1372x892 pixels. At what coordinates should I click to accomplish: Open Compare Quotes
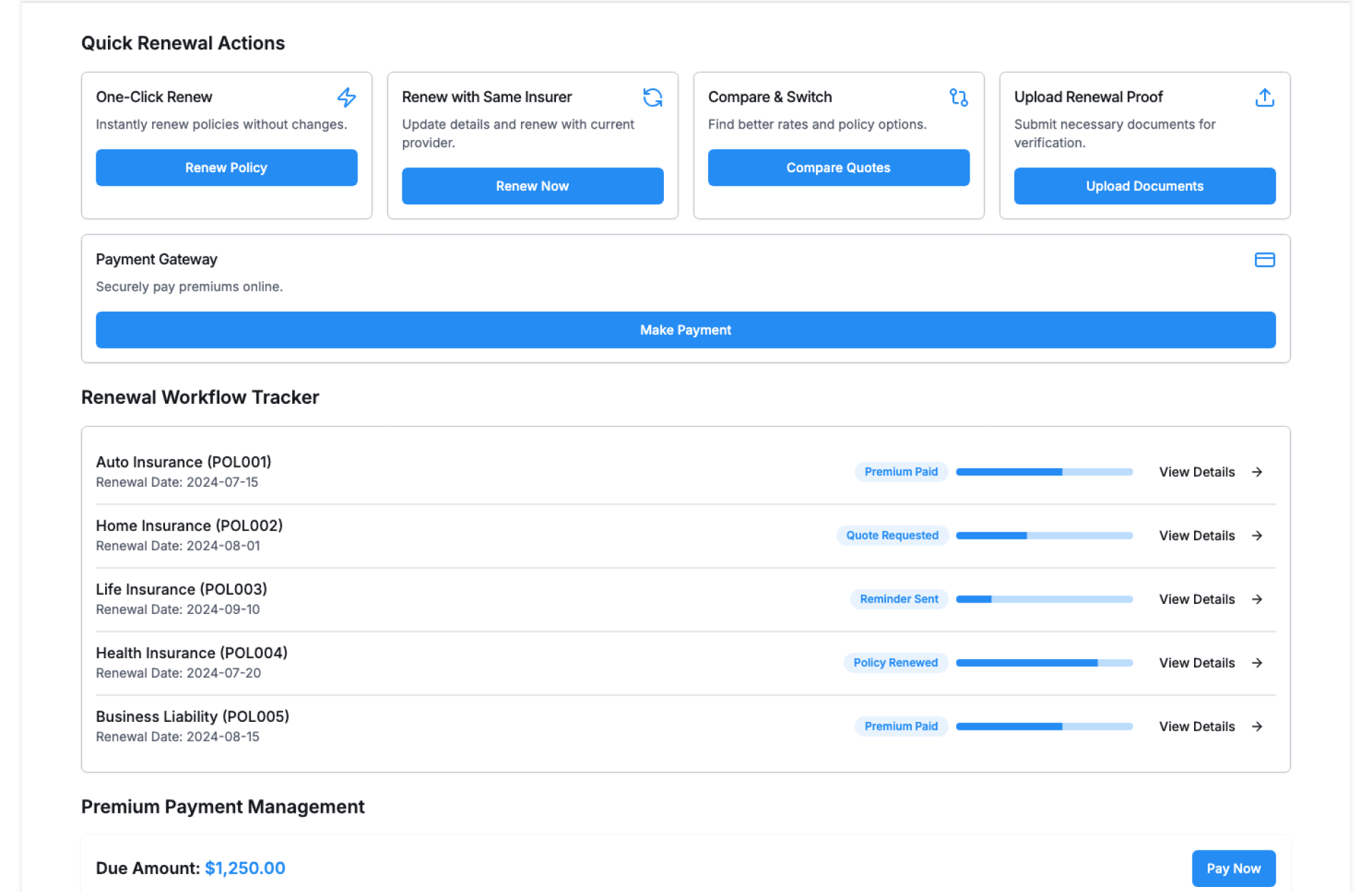pos(838,168)
